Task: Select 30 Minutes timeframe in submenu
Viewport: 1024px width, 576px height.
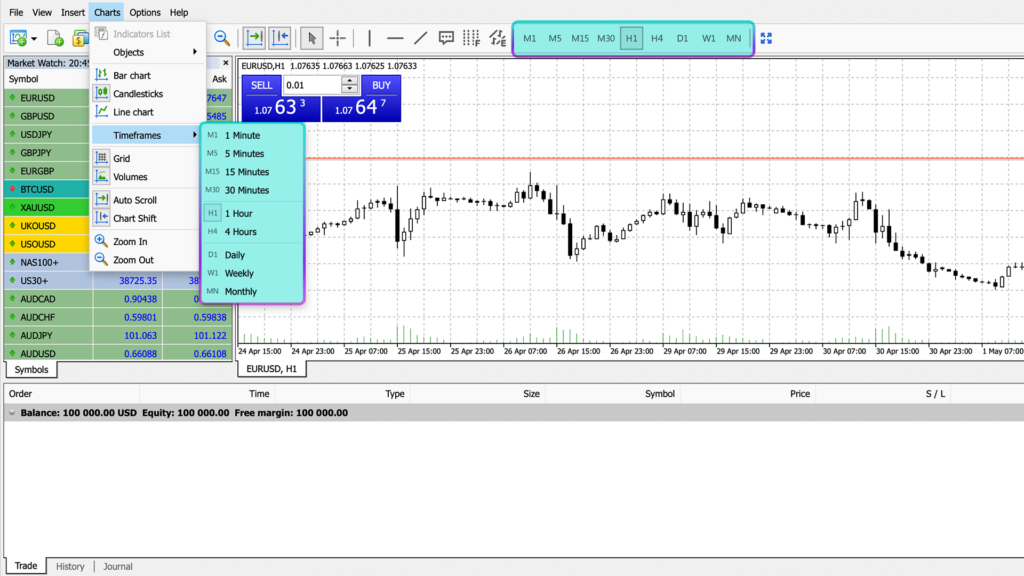Action: point(252,190)
